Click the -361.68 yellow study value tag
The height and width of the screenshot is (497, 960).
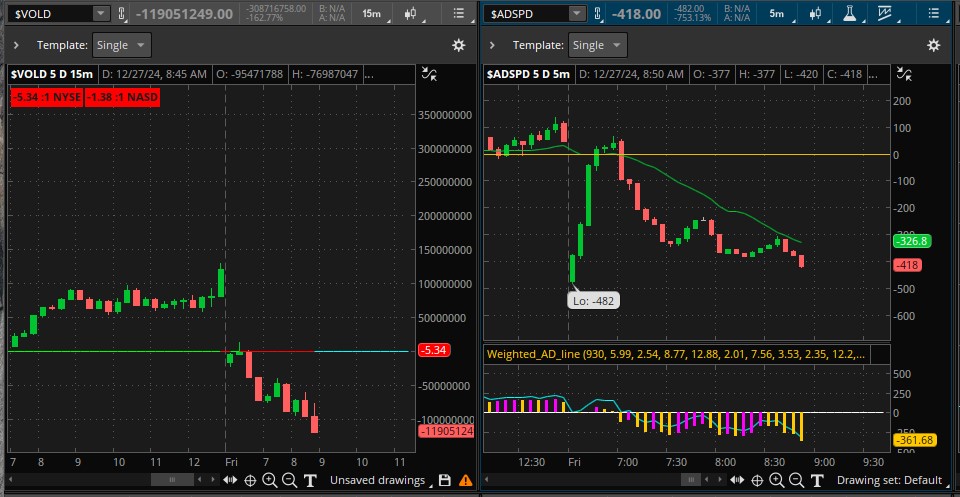917,440
